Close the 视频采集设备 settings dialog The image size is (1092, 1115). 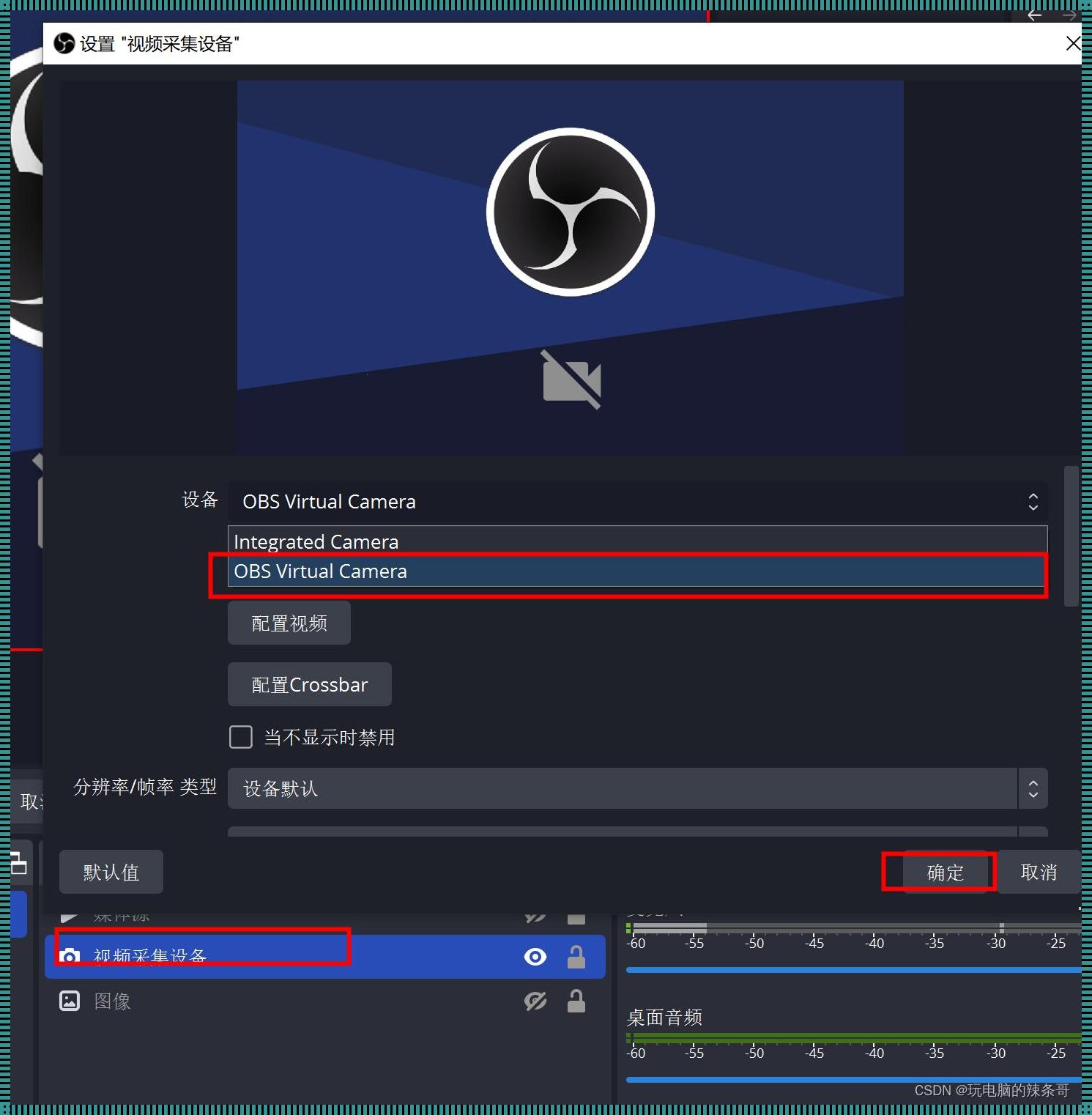[1073, 43]
